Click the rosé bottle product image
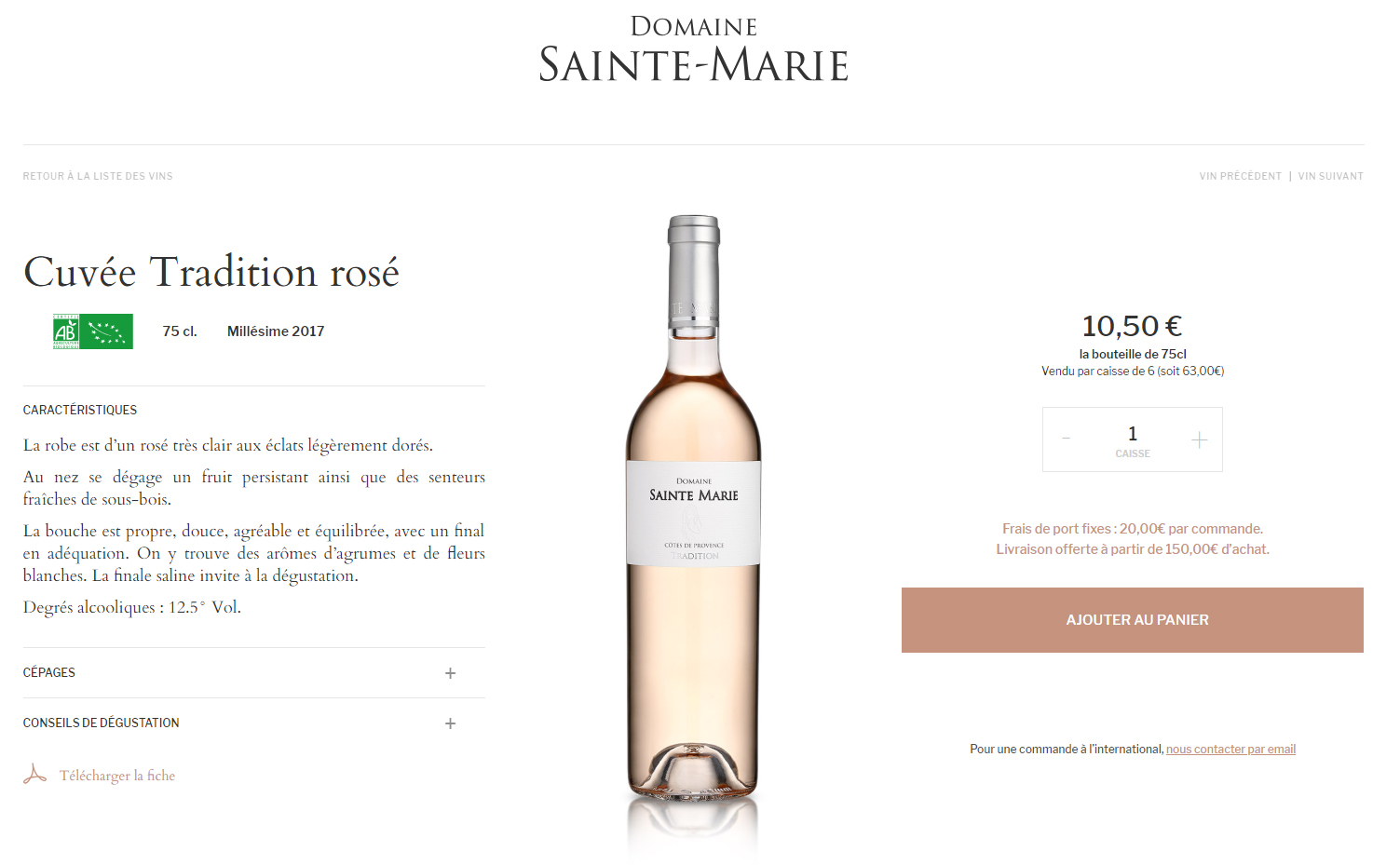The width and height of the screenshot is (1400, 865). coord(694,507)
